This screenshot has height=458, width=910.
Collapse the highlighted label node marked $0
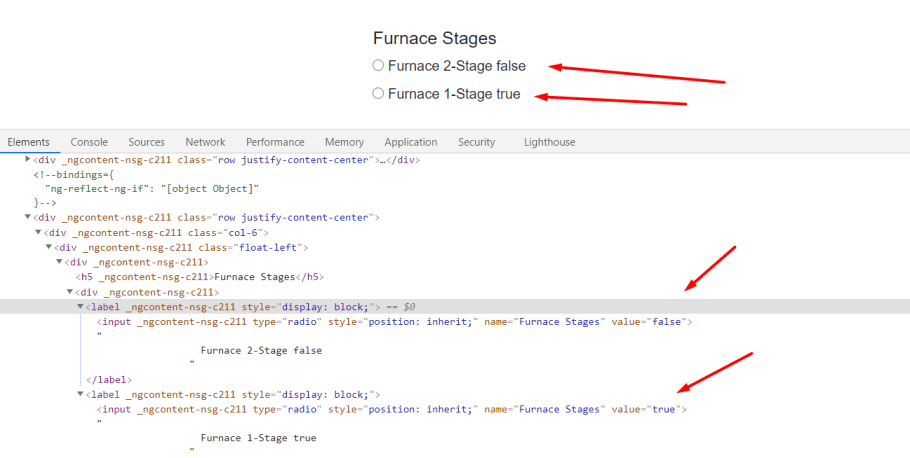point(80,306)
